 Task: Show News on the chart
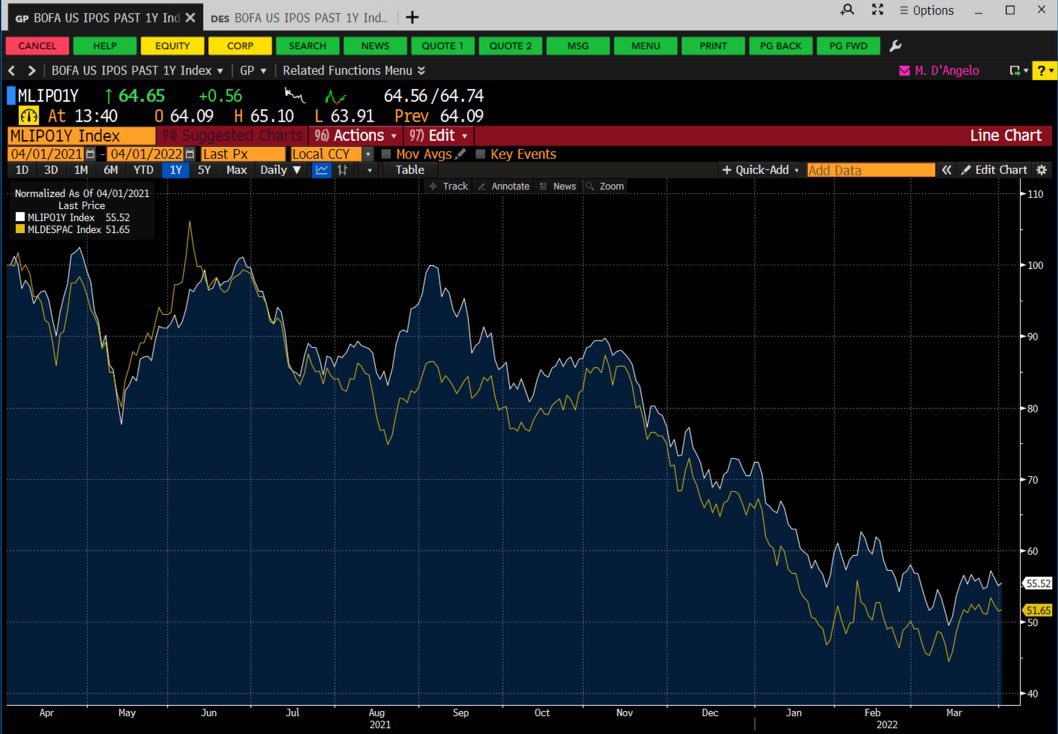coord(557,186)
